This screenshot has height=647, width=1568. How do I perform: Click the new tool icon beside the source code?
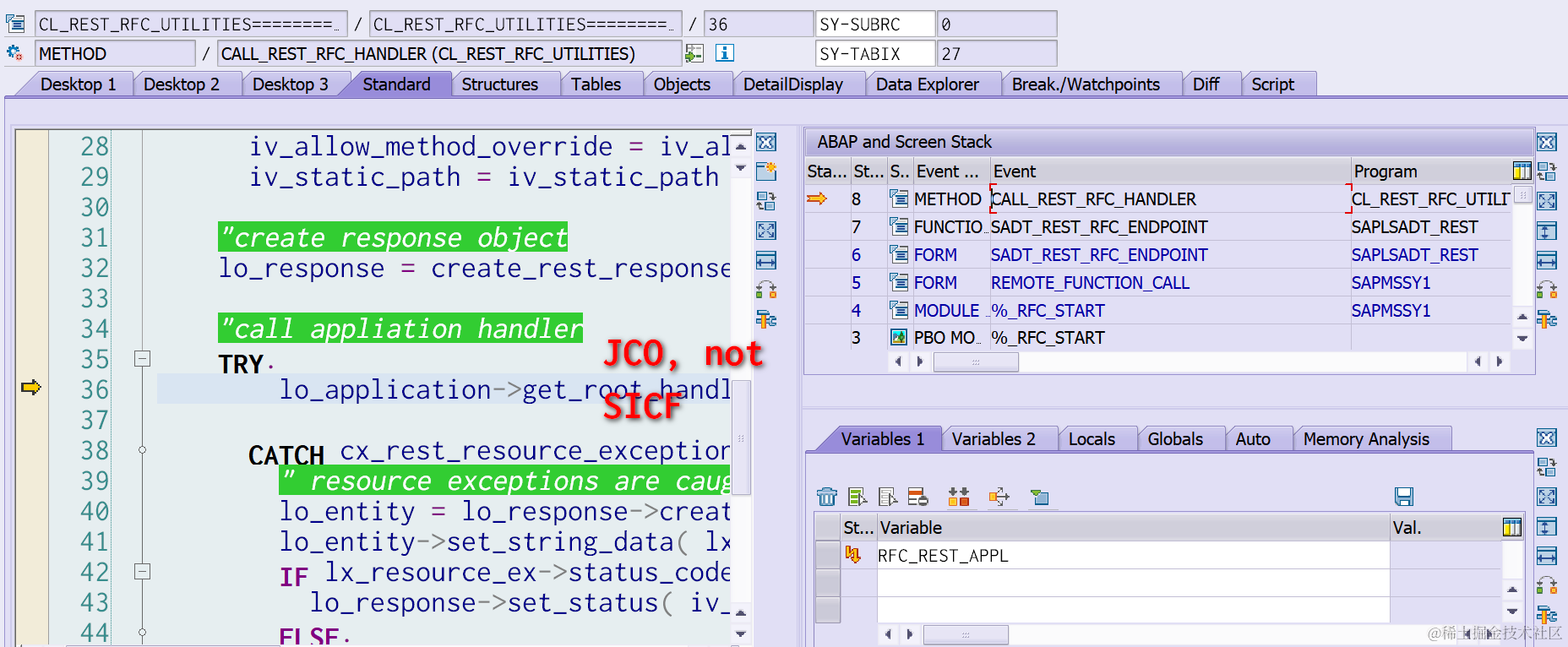766,171
